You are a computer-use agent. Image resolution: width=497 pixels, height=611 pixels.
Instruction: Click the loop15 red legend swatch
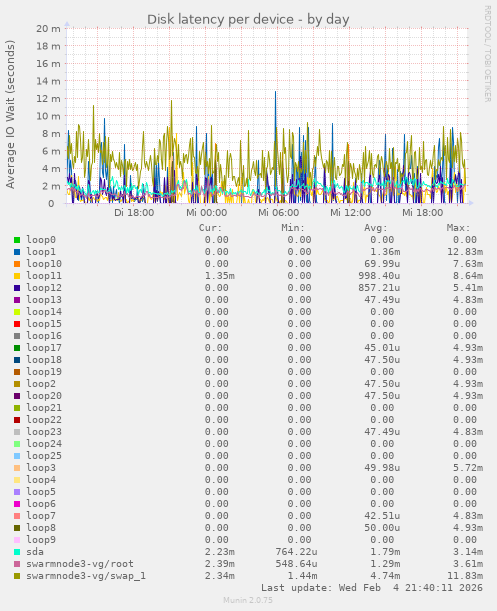click(17, 324)
